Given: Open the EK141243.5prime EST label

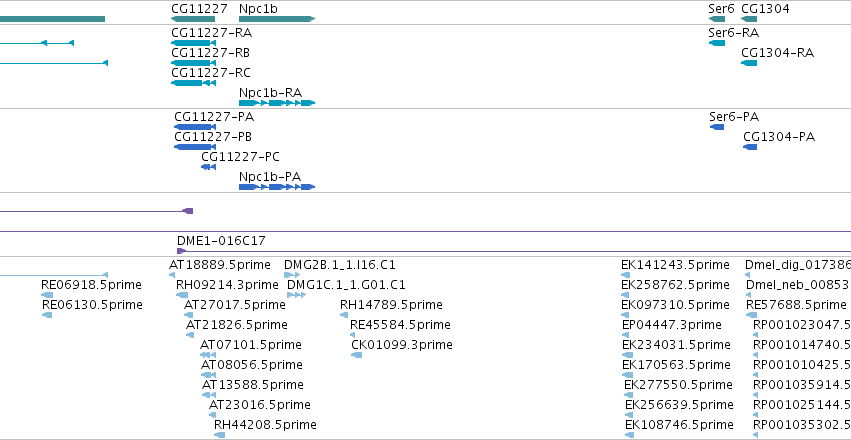Looking at the screenshot, I should click(x=675, y=265).
